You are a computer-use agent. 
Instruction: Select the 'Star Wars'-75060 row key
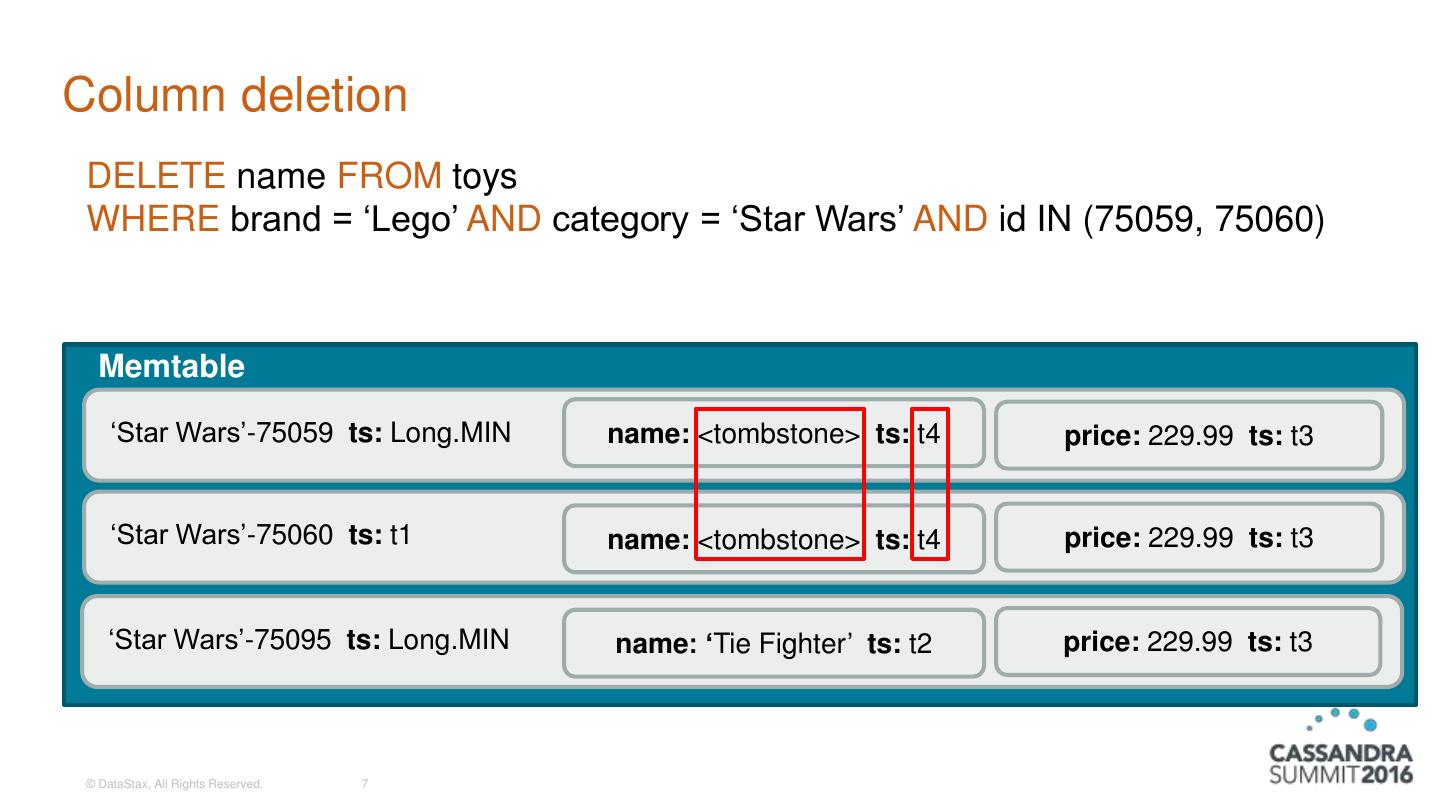(x=262, y=535)
